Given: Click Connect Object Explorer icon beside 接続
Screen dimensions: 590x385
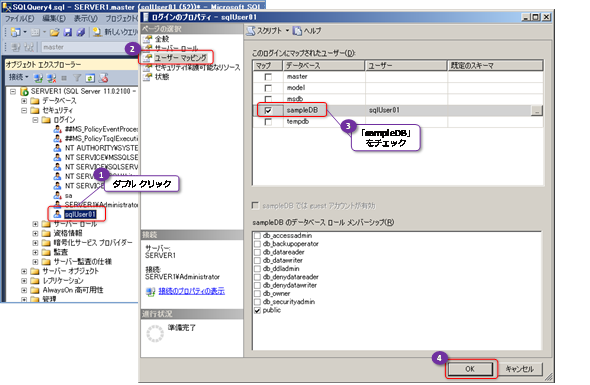Looking at the screenshot, I should coord(38,78).
